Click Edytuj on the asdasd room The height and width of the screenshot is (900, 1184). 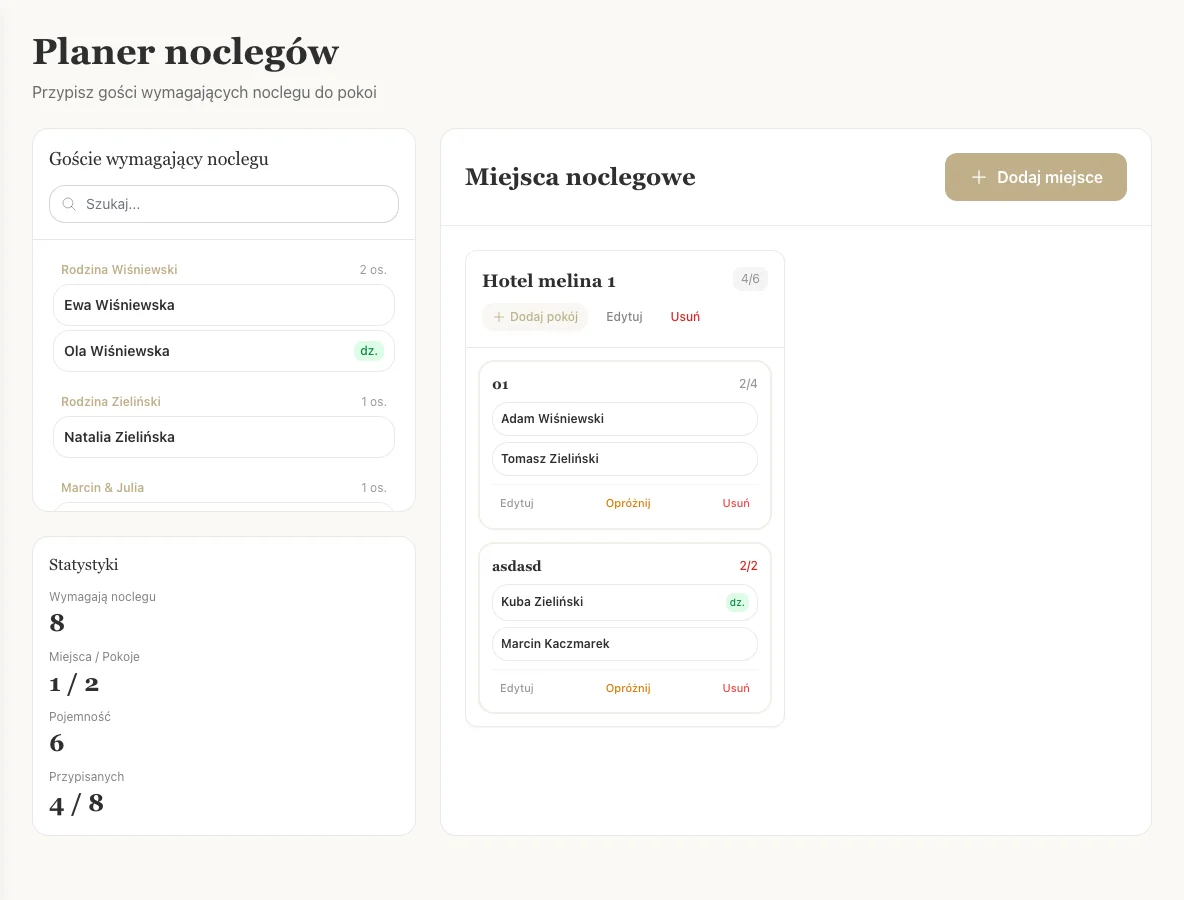coord(517,688)
